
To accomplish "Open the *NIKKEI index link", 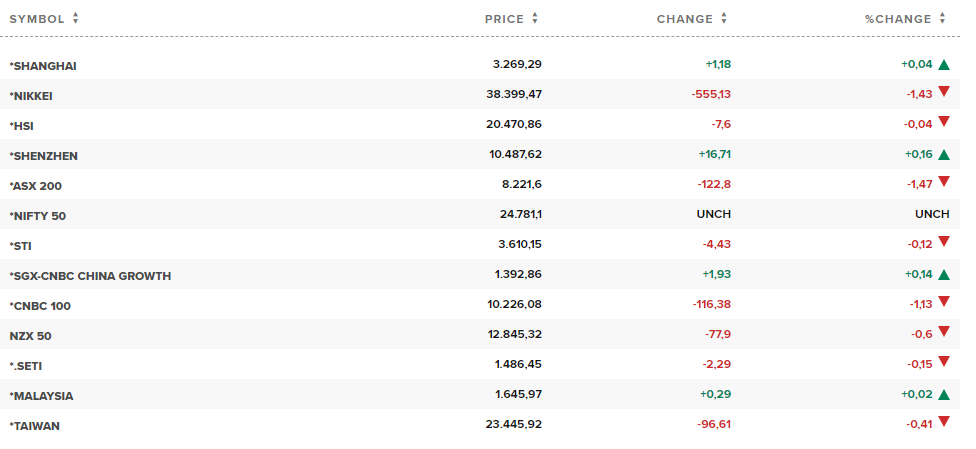I will (31, 96).
